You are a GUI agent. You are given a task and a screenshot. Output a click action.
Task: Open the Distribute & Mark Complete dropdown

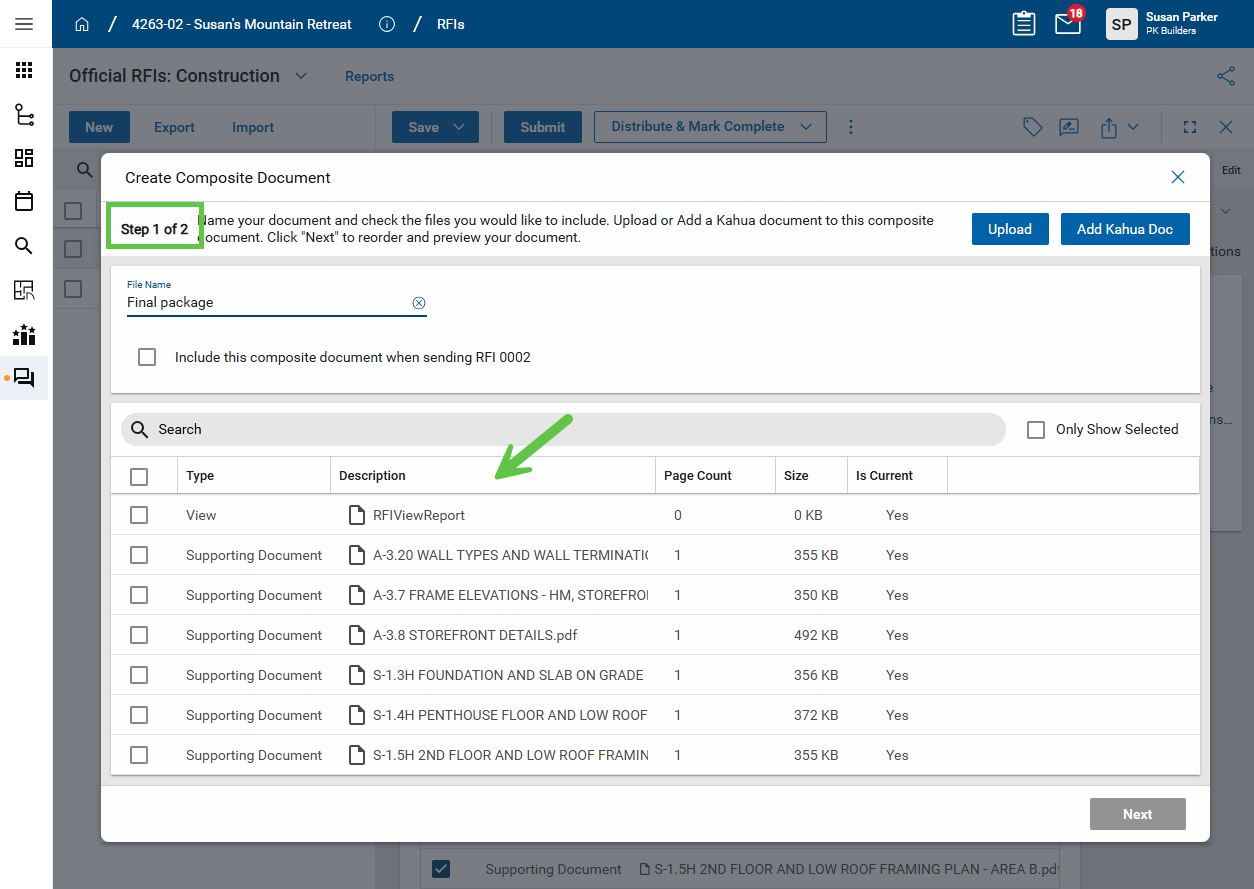806,127
